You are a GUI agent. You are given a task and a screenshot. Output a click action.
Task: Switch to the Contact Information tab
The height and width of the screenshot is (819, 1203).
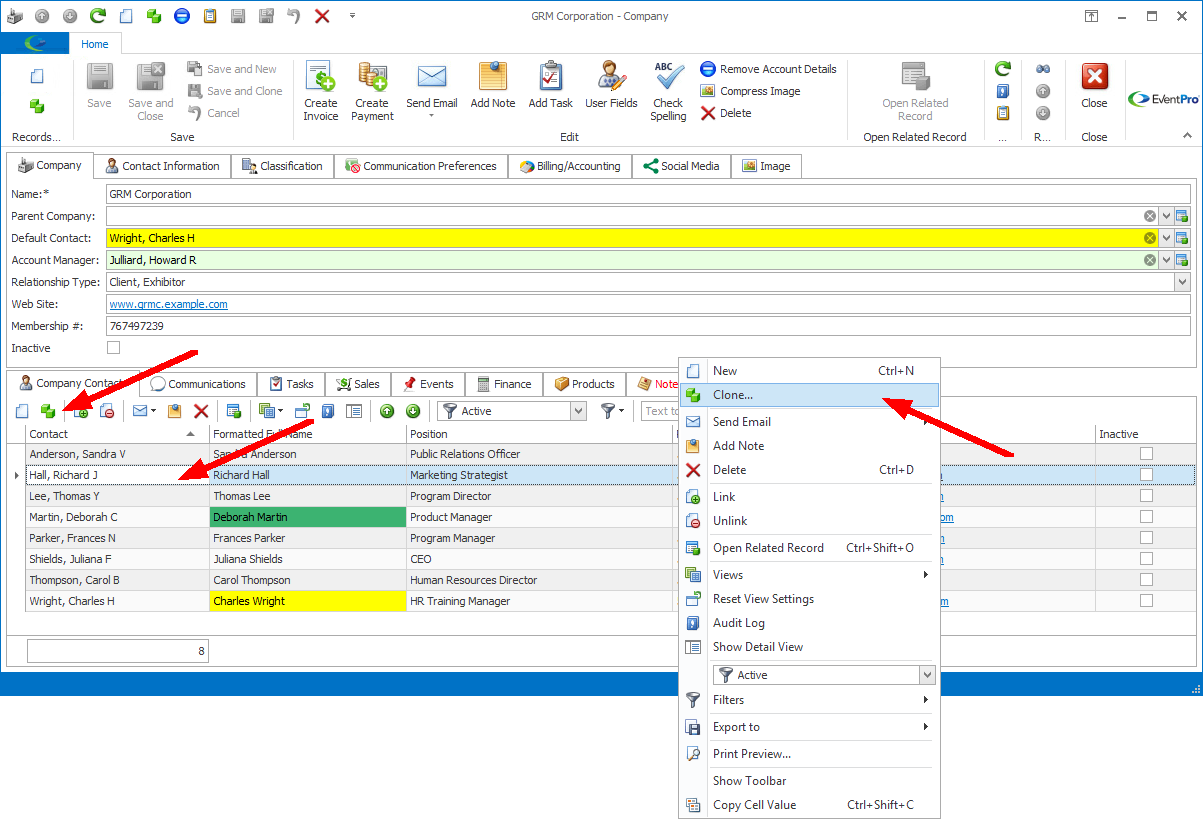point(163,166)
